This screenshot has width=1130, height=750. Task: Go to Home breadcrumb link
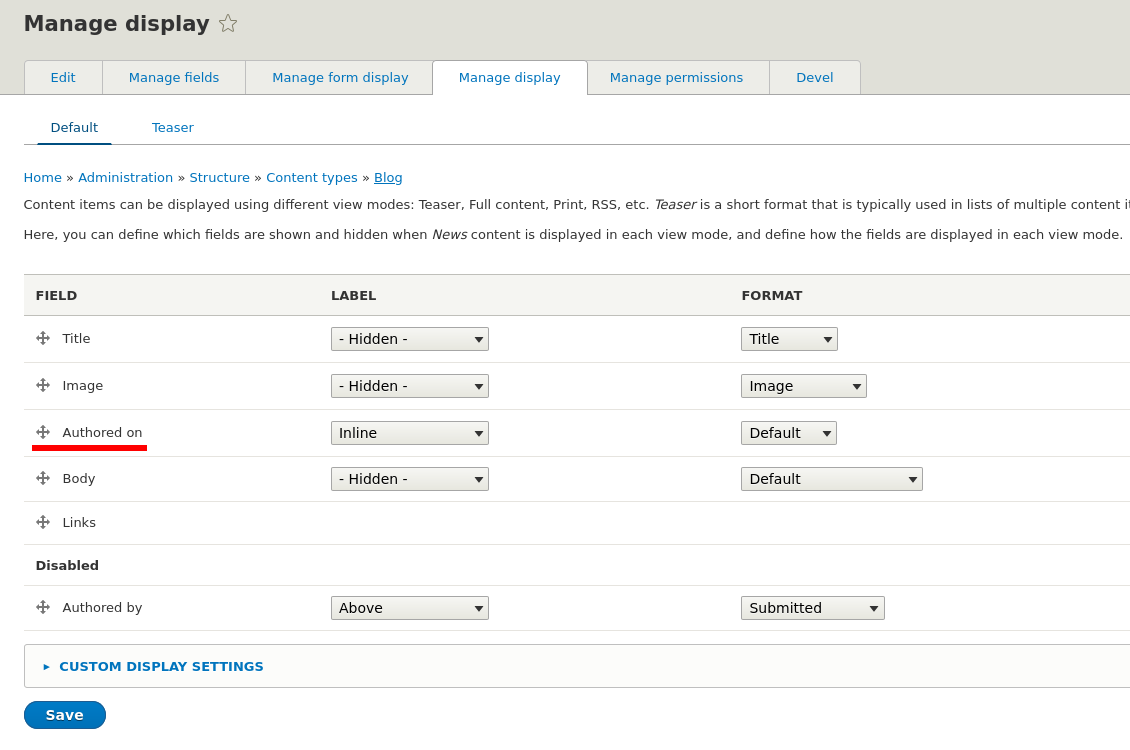click(43, 177)
